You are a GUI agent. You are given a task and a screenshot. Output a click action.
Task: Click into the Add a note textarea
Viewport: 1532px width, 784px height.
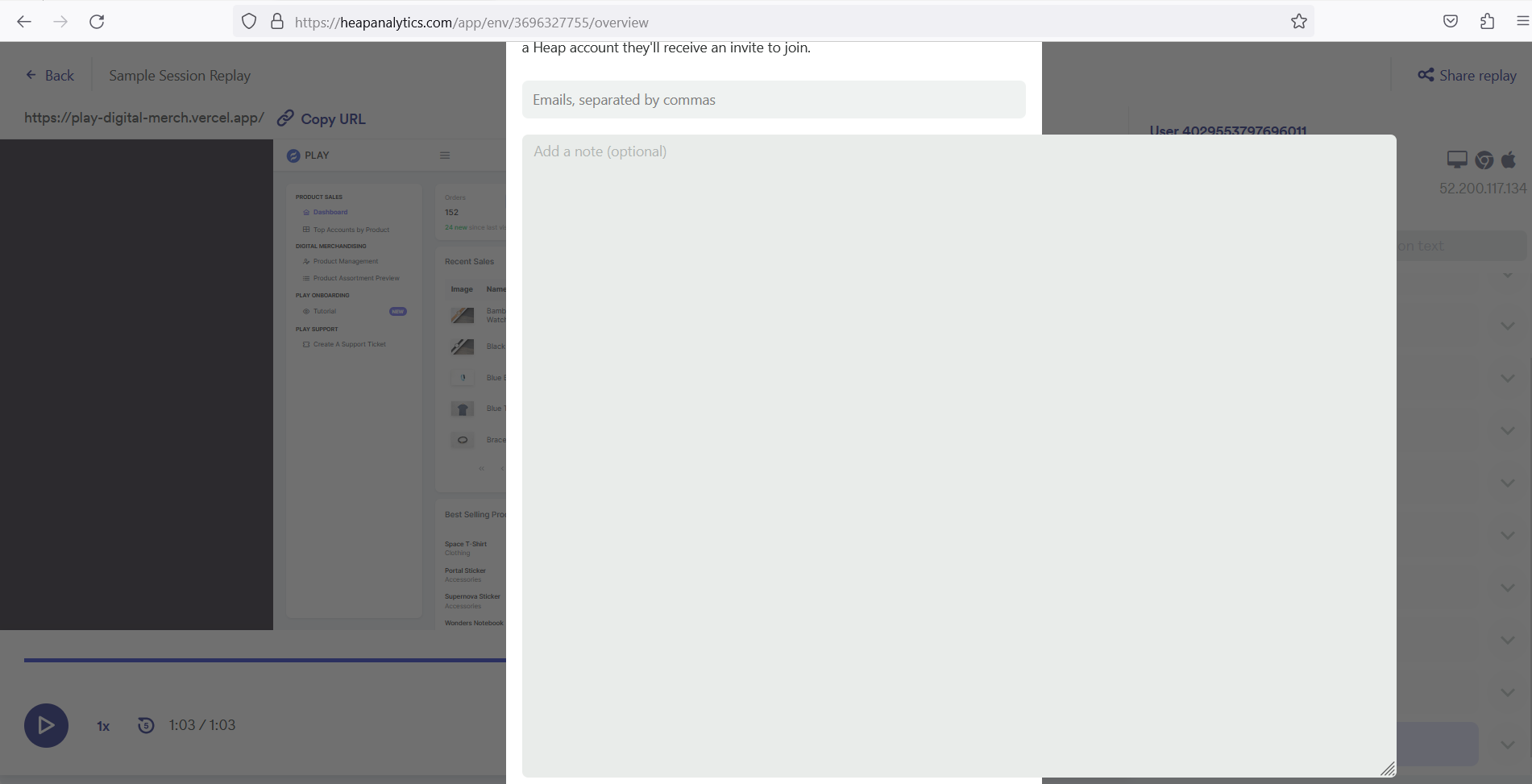(x=959, y=456)
